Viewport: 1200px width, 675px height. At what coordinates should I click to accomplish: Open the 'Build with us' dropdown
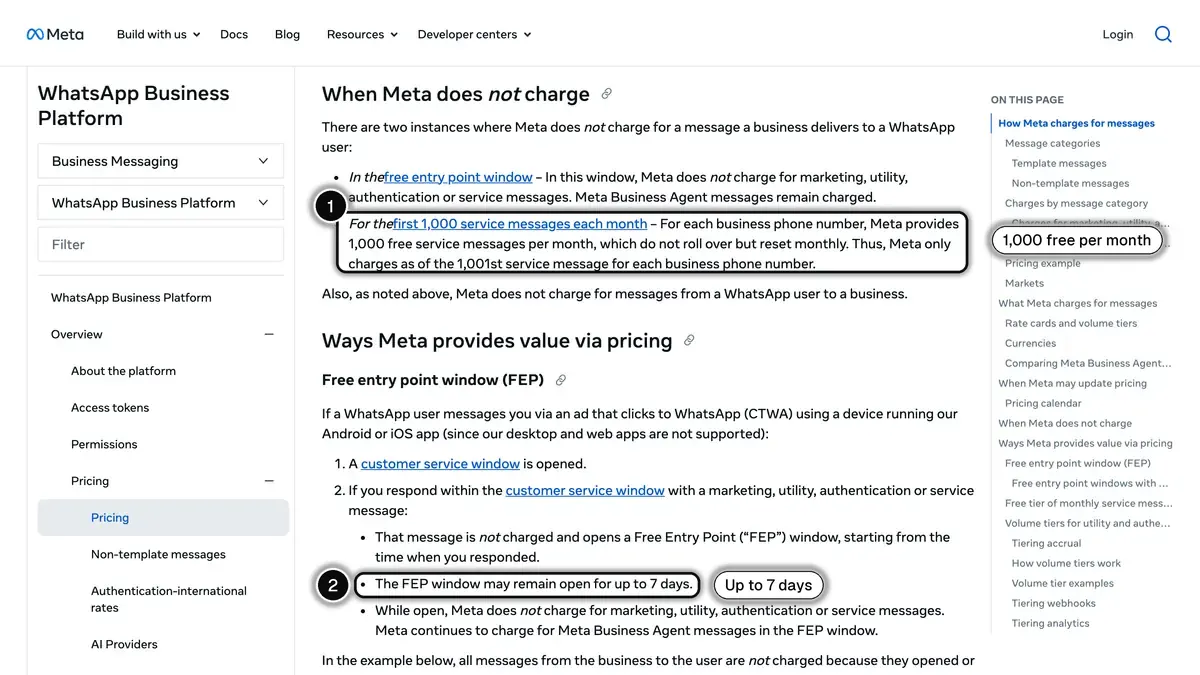[158, 34]
